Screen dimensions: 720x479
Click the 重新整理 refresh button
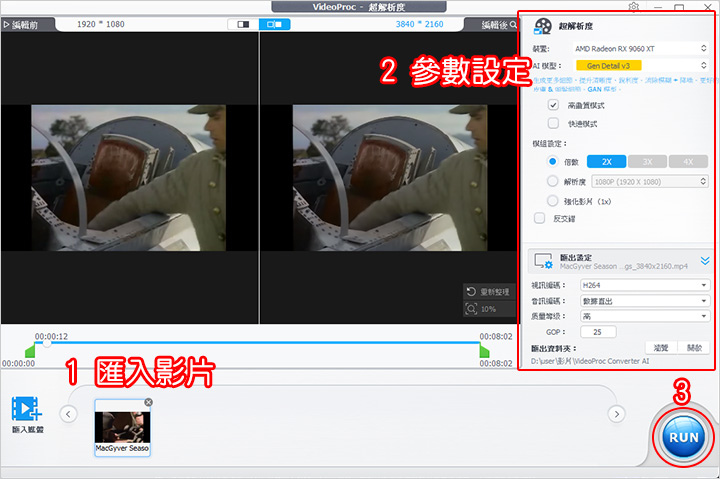(489, 292)
